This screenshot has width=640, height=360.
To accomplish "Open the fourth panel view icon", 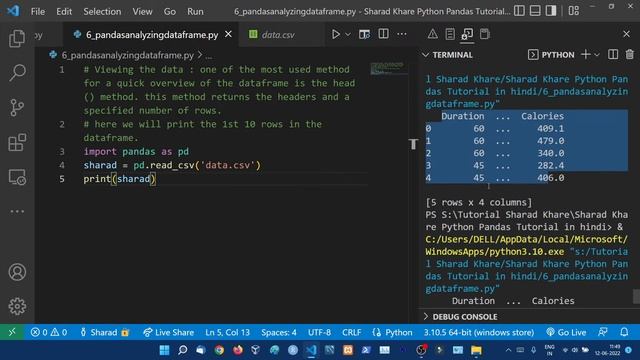I will pyautogui.click(x=484, y=34).
